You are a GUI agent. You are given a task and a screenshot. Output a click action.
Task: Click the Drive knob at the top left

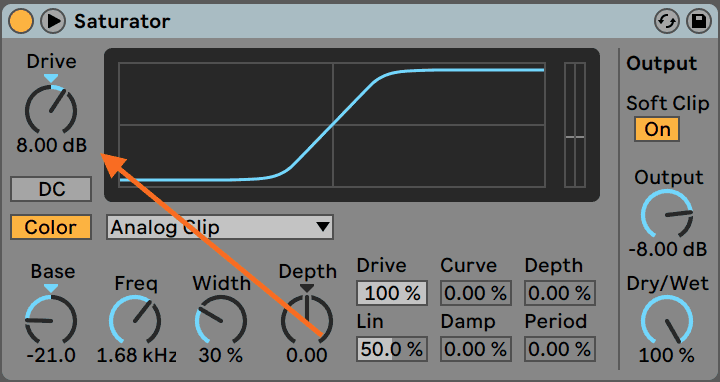[51, 110]
